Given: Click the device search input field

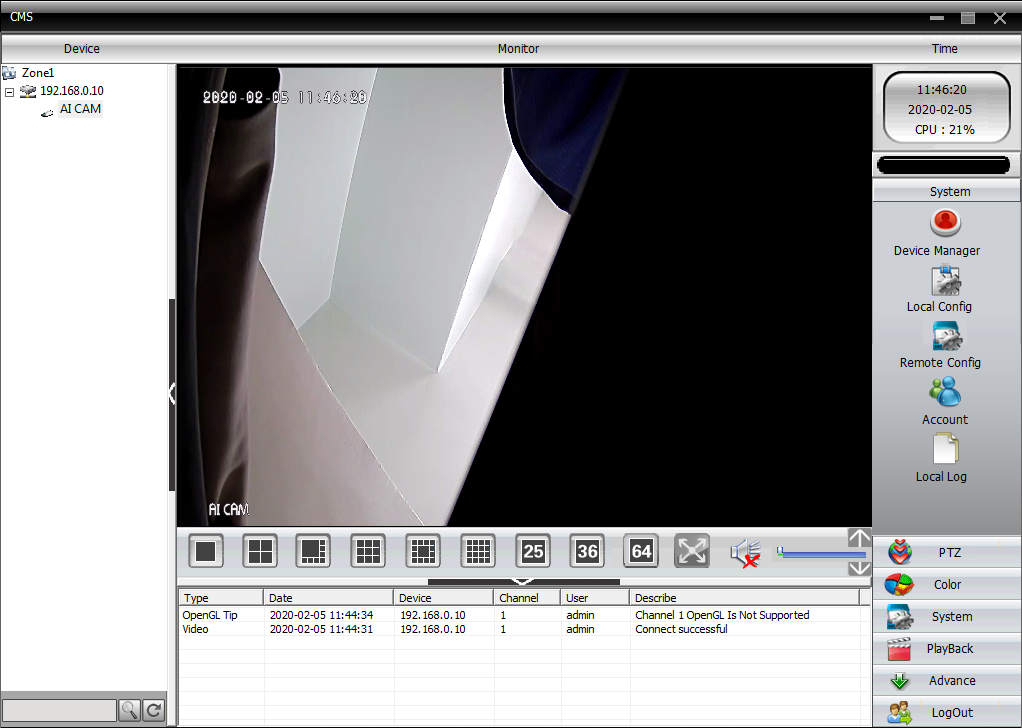Looking at the screenshot, I should pyautogui.click(x=59, y=710).
